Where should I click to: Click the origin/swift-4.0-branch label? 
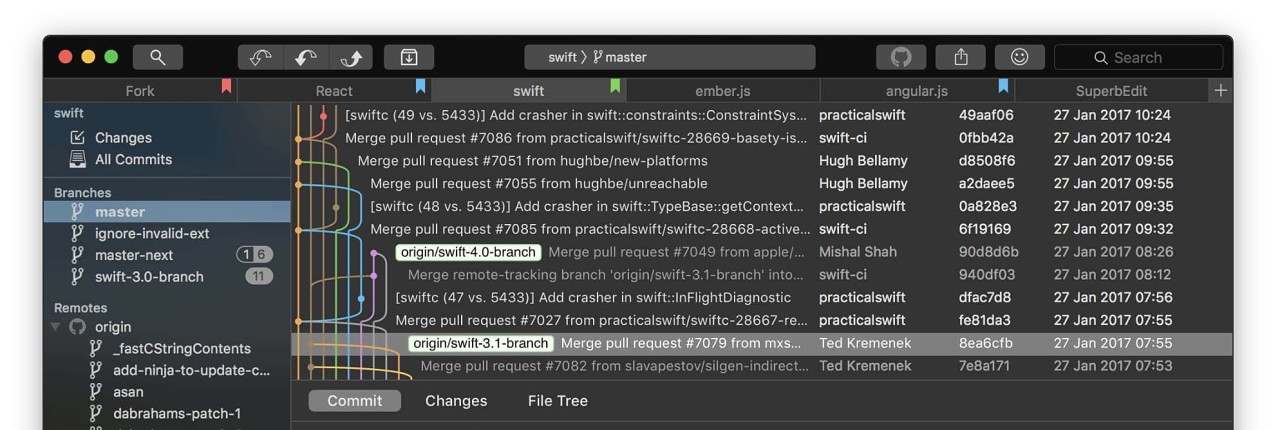pyautogui.click(x=468, y=252)
